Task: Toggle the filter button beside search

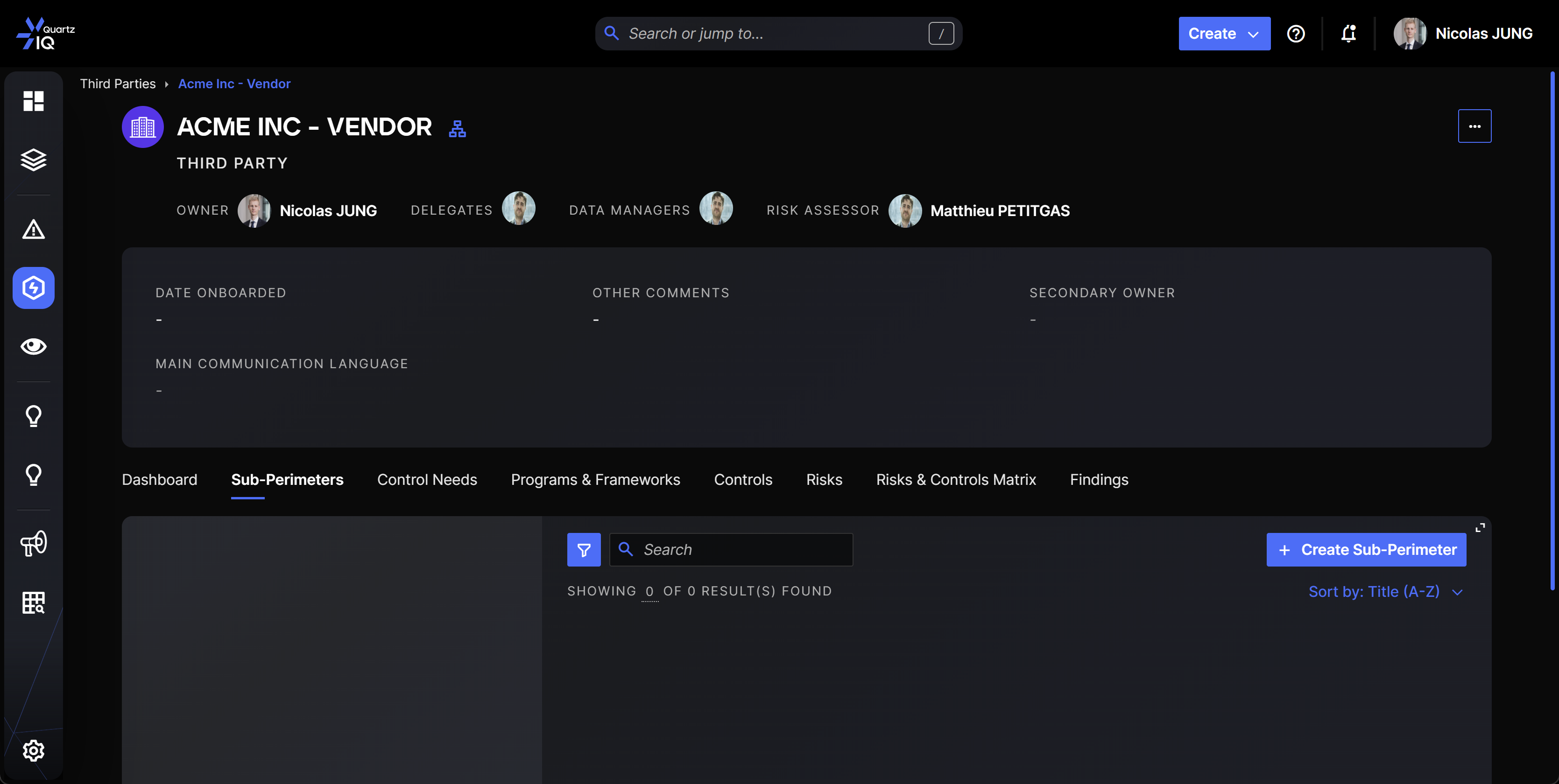Action: [584, 549]
